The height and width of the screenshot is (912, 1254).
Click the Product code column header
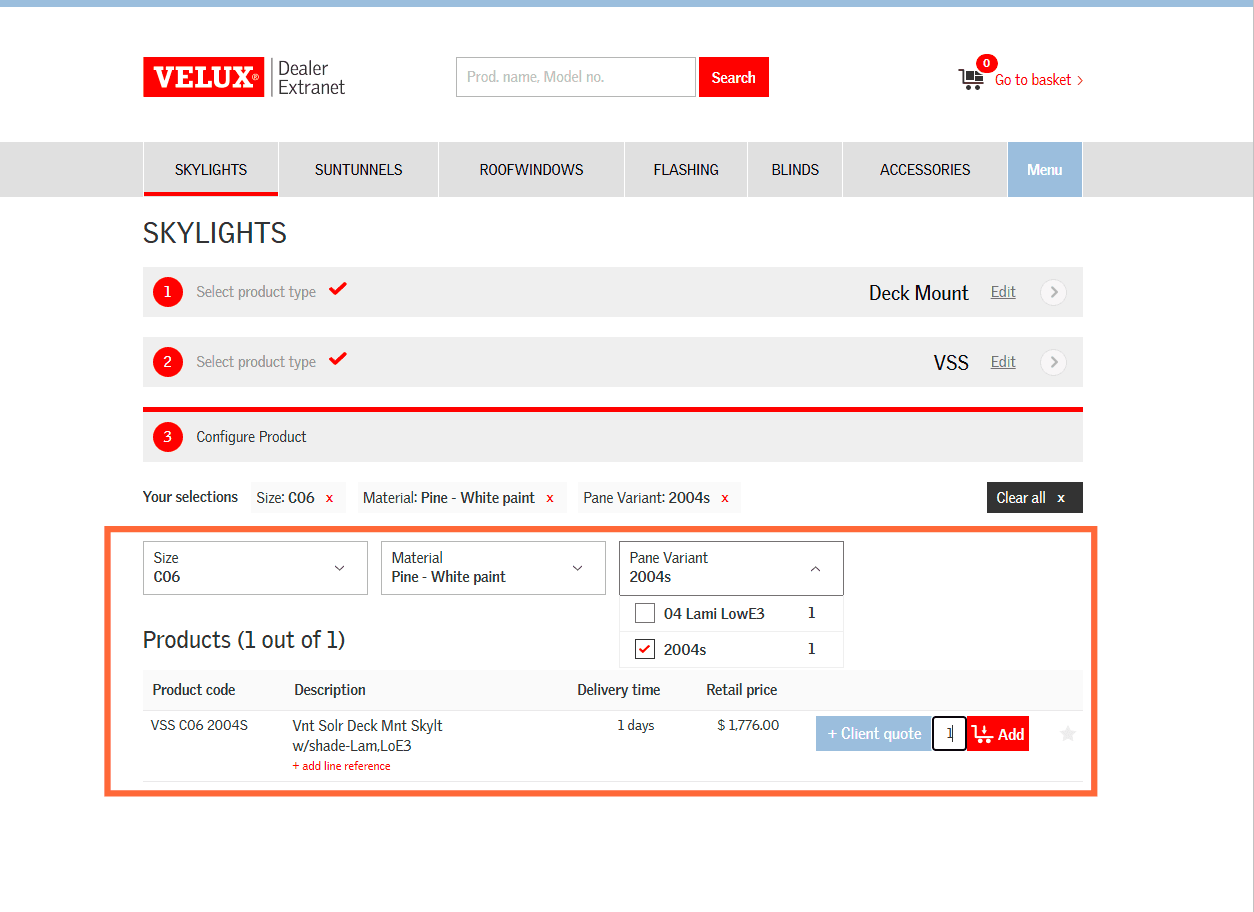(194, 690)
